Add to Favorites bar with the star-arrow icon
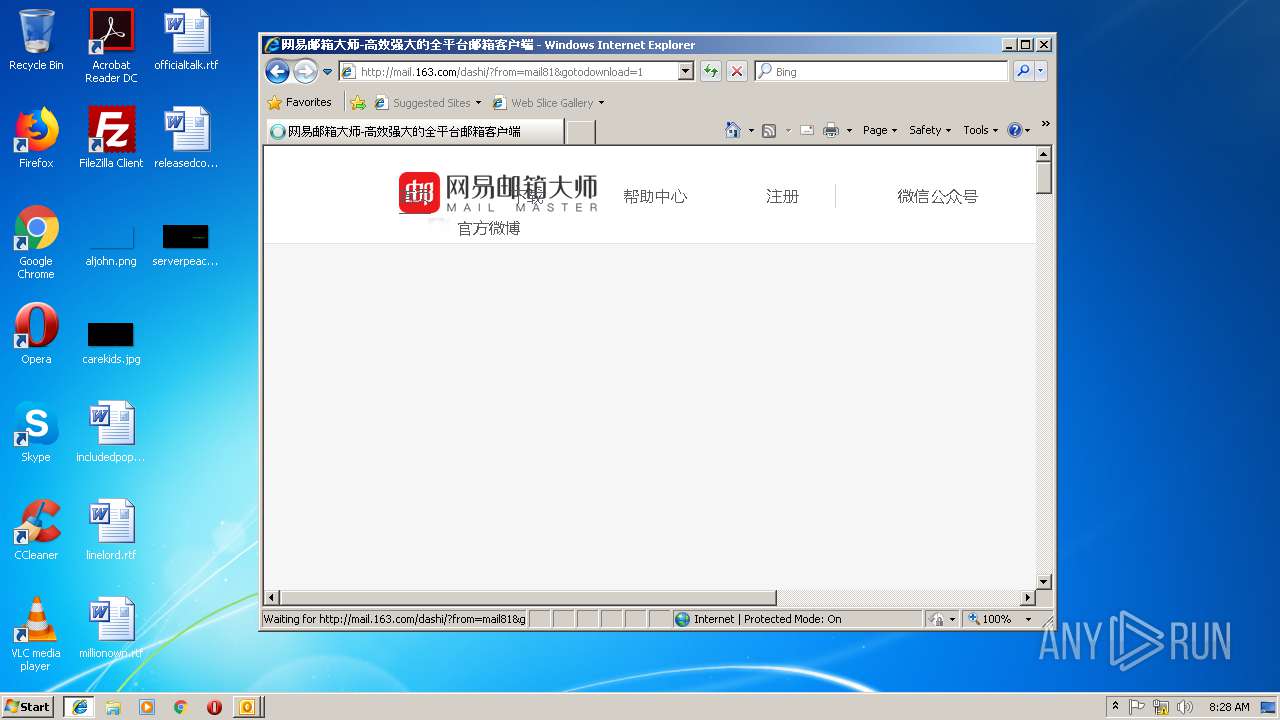This screenshot has height=720, width=1280. 358,102
